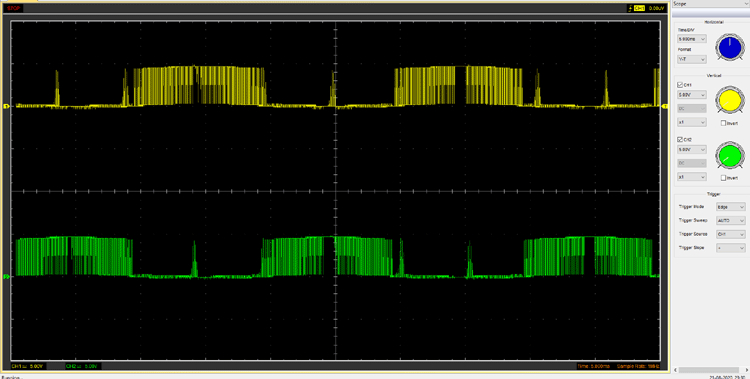Click the green CH2 zero-level marker at left edge

point(6,277)
